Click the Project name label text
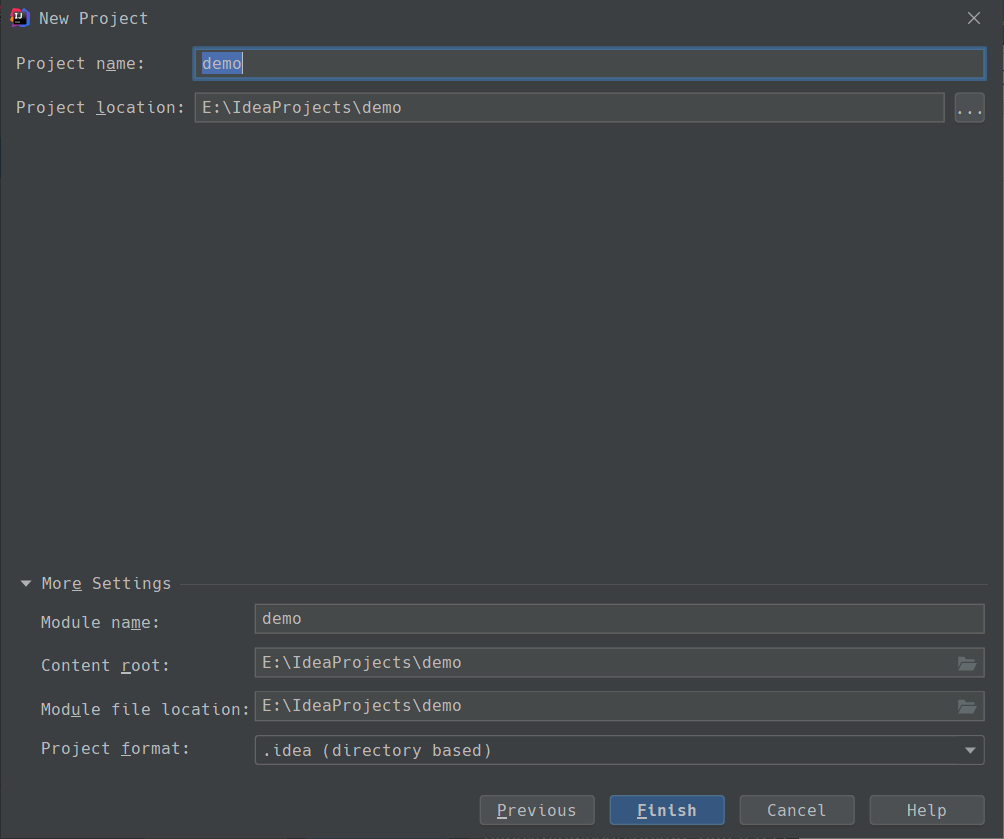 tap(80, 64)
